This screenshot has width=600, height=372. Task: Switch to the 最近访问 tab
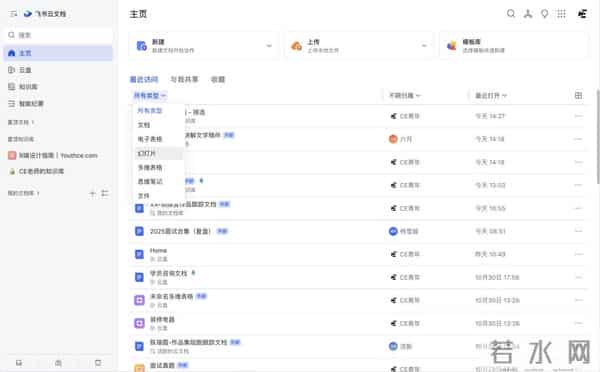click(144, 79)
